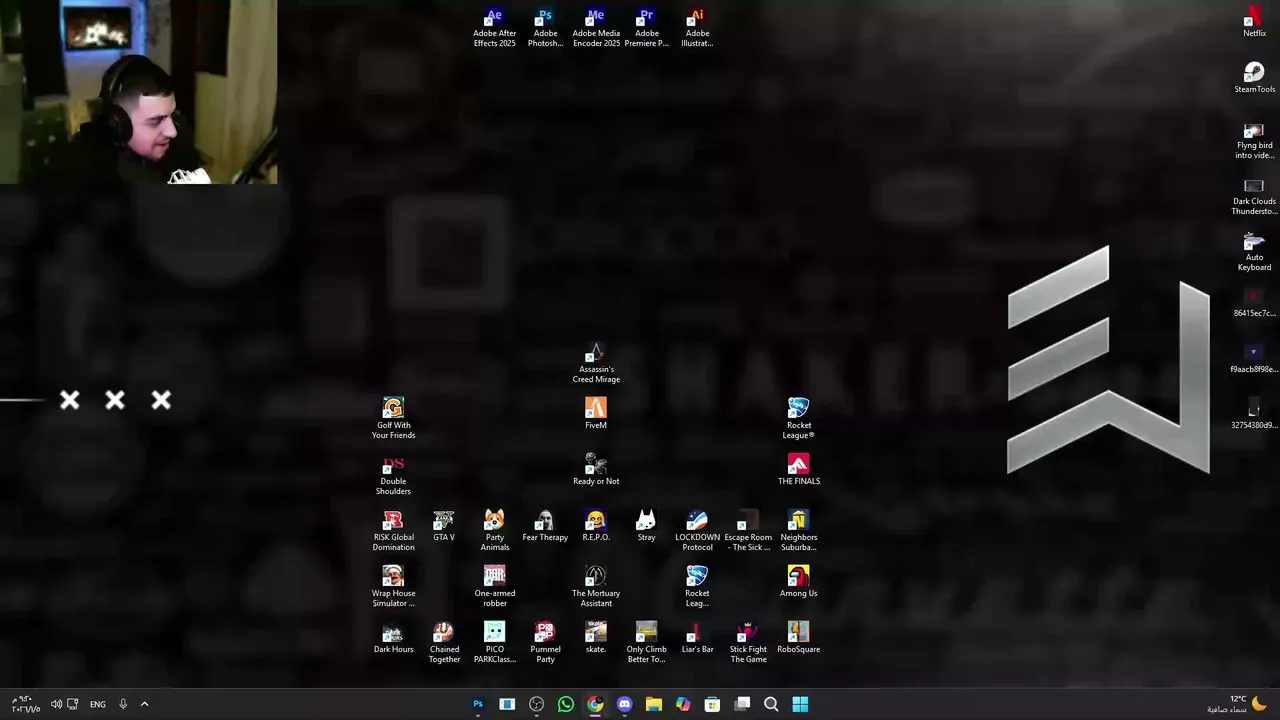Select the Adobe After Effects 2025 shortcut
The image size is (1280, 720).
click(x=494, y=28)
